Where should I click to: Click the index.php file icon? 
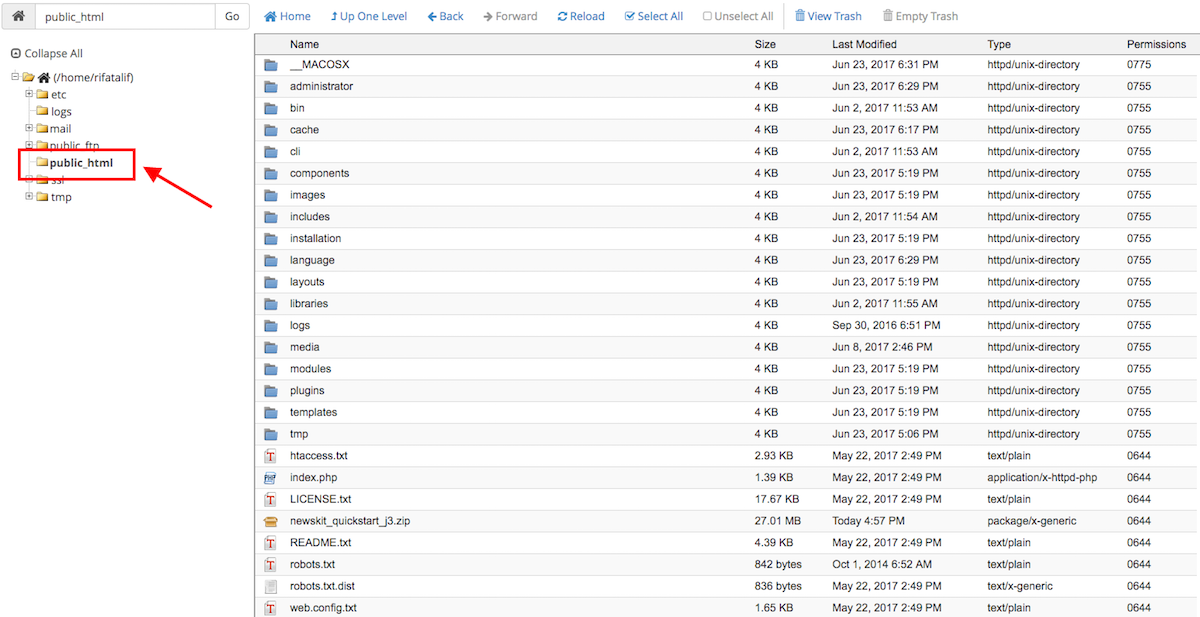(270, 478)
